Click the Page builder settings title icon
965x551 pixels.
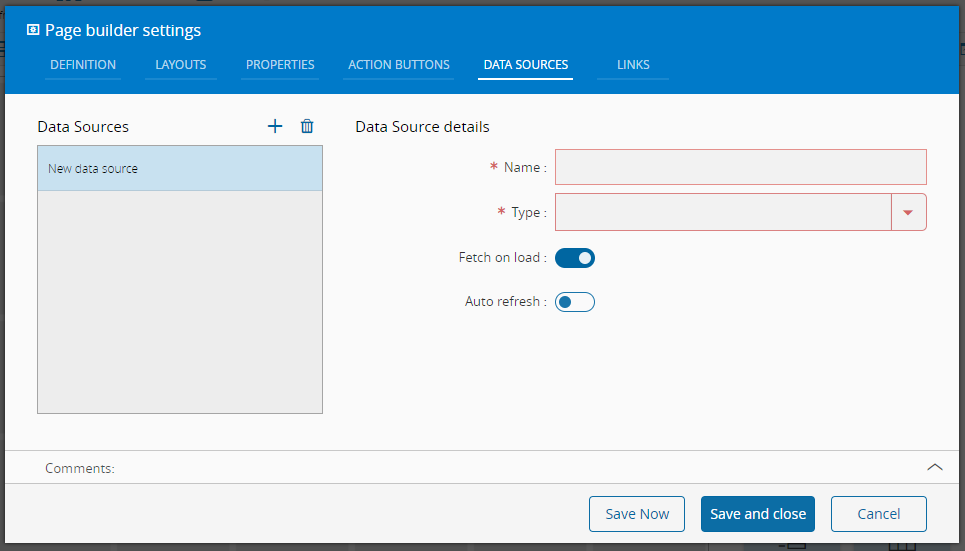pos(33,30)
